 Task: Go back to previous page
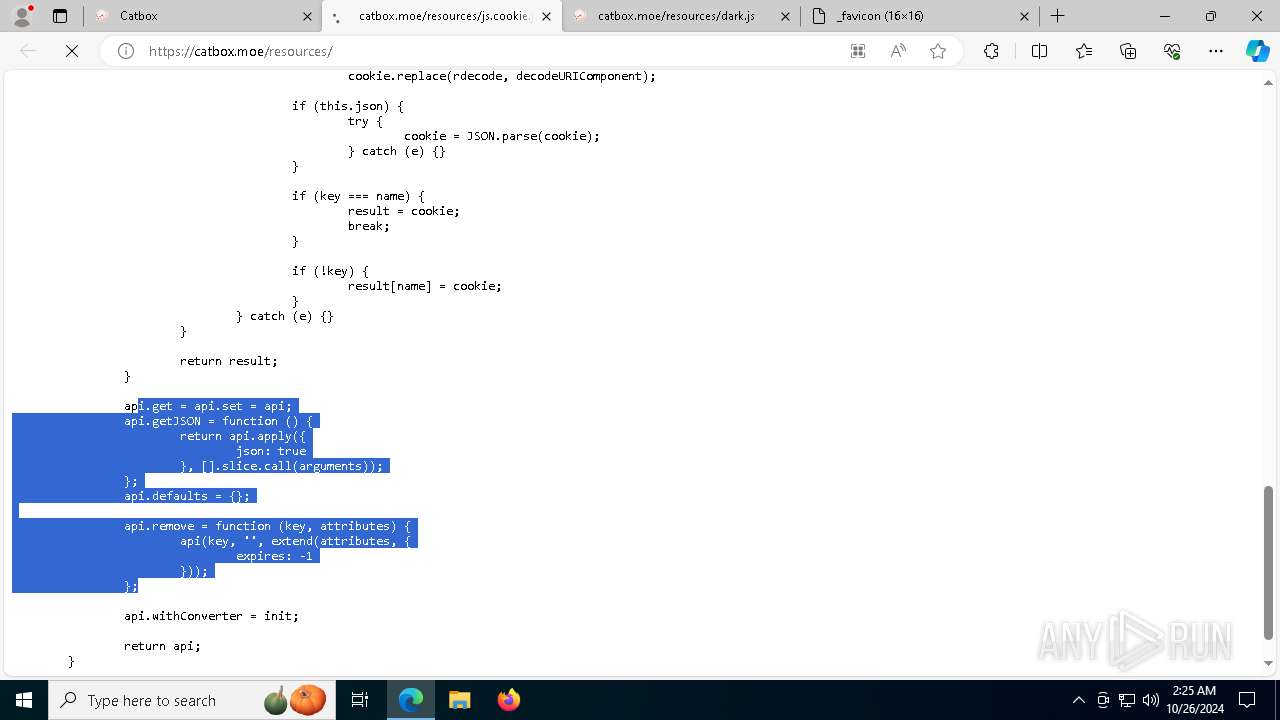click(x=28, y=51)
